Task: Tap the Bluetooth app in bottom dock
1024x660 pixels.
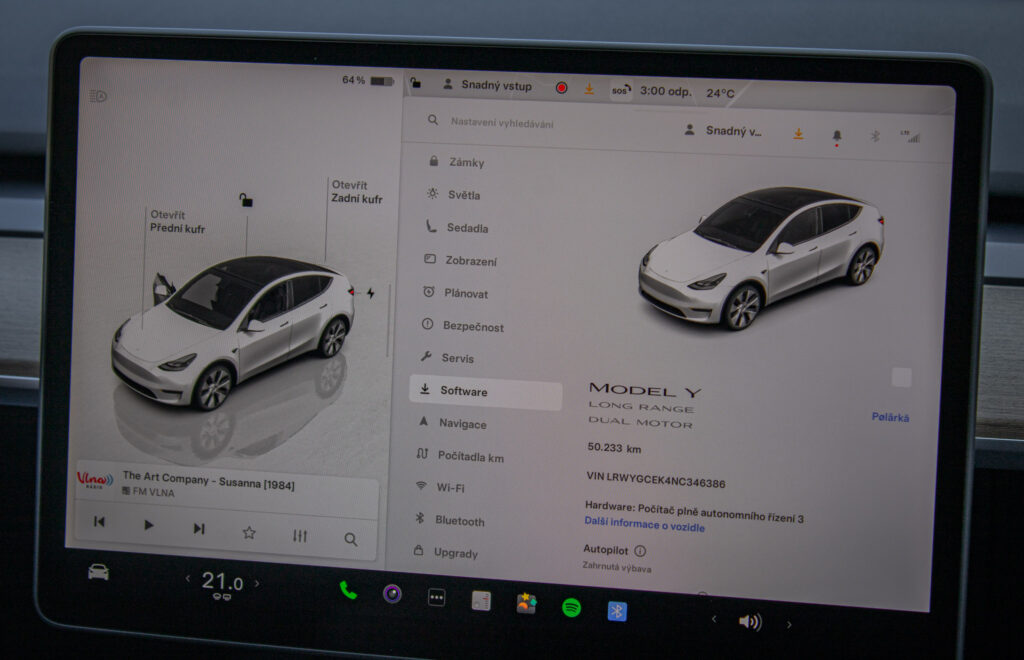Action: pos(617,611)
